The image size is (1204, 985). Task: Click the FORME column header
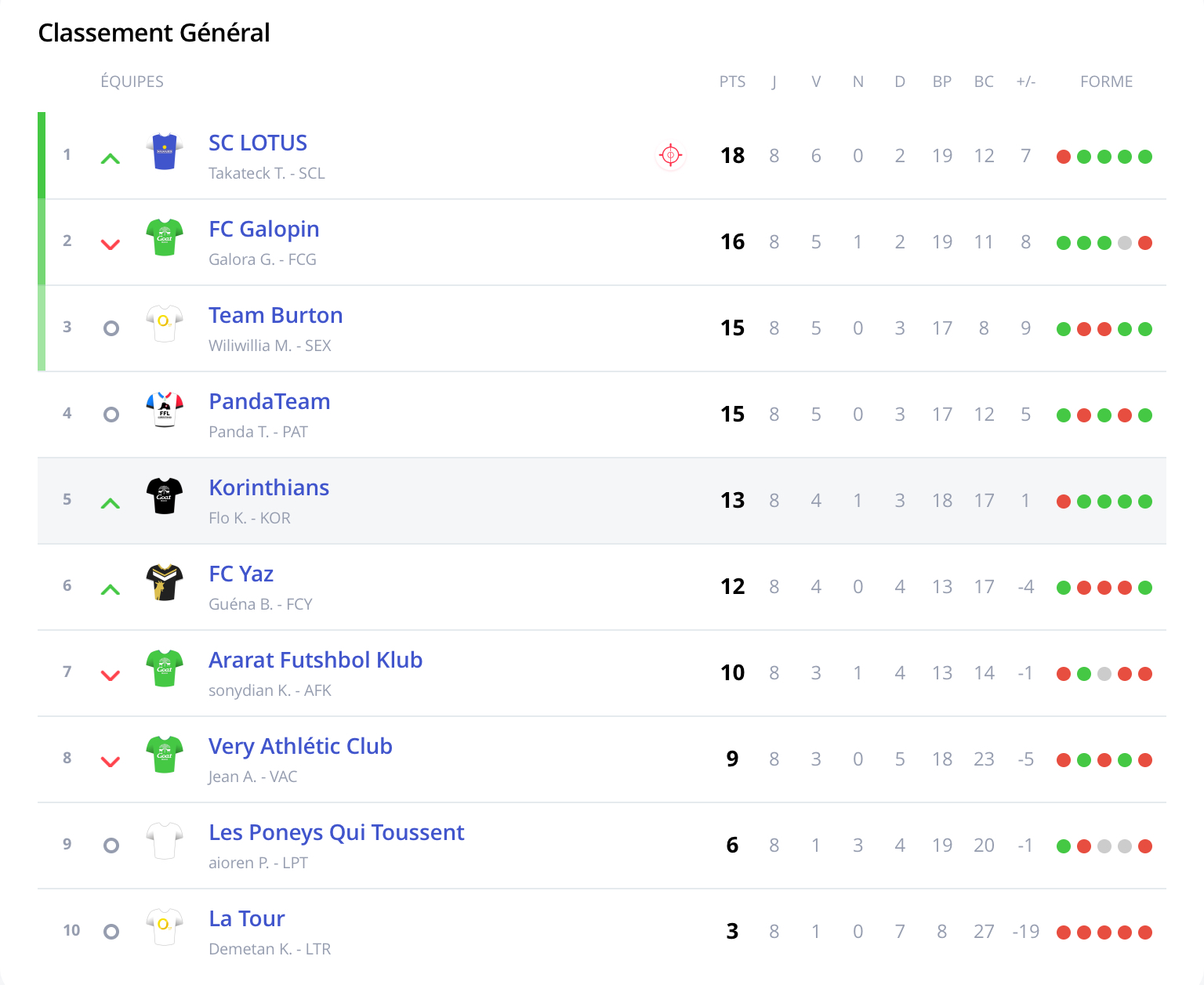click(x=1106, y=81)
